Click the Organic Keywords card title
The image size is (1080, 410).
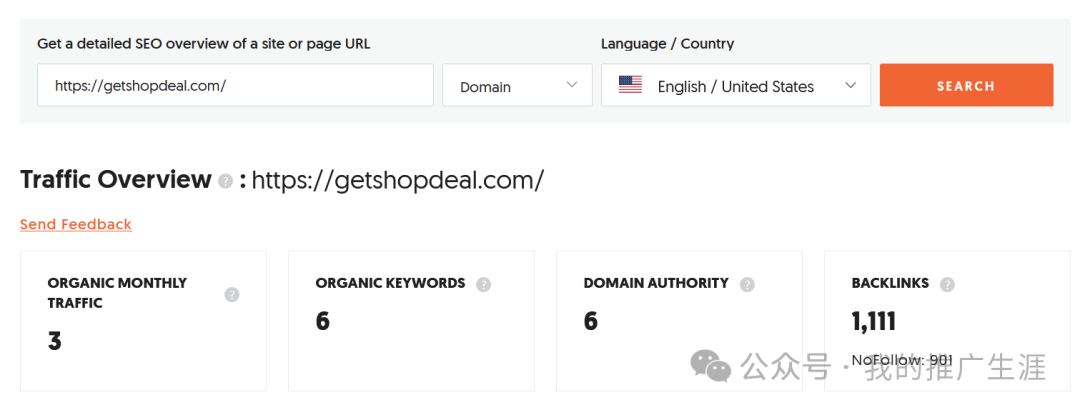coord(391,283)
